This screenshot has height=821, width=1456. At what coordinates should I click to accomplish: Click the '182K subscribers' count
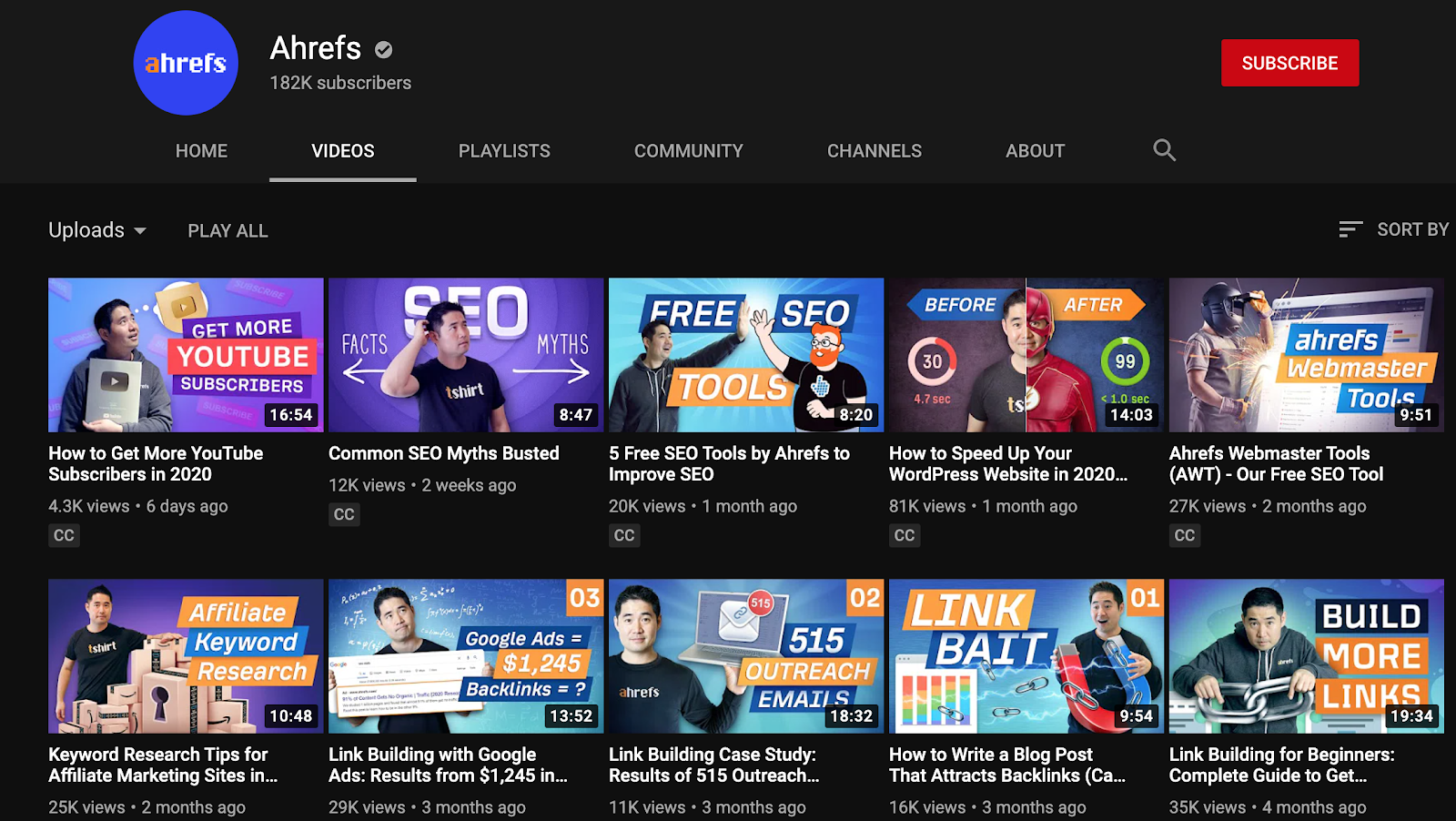[340, 83]
